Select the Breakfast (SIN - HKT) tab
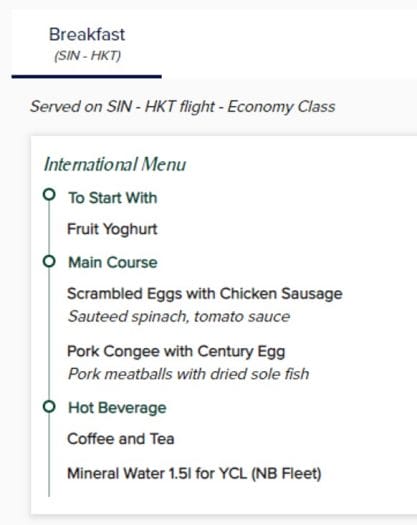The image size is (417, 525). click(x=87, y=44)
